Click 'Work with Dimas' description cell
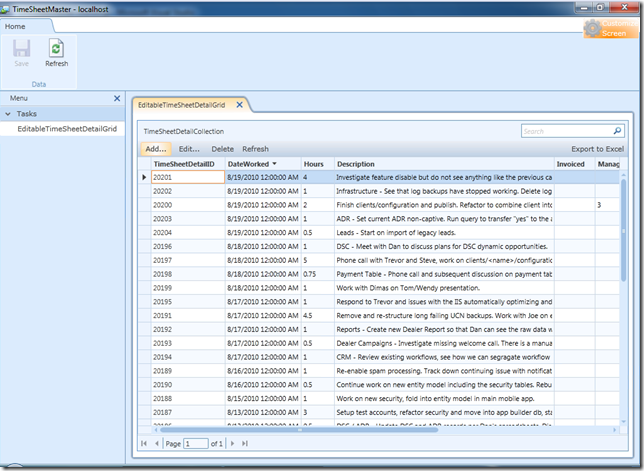Screen dimensions: 644x471 [x=444, y=288]
